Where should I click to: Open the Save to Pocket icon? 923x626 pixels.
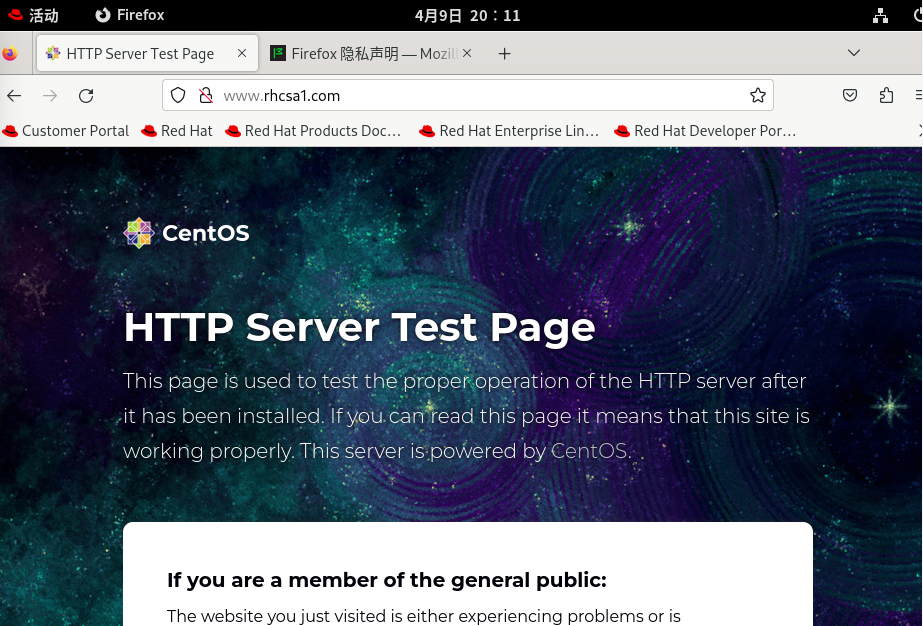click(x=849, y=95)
